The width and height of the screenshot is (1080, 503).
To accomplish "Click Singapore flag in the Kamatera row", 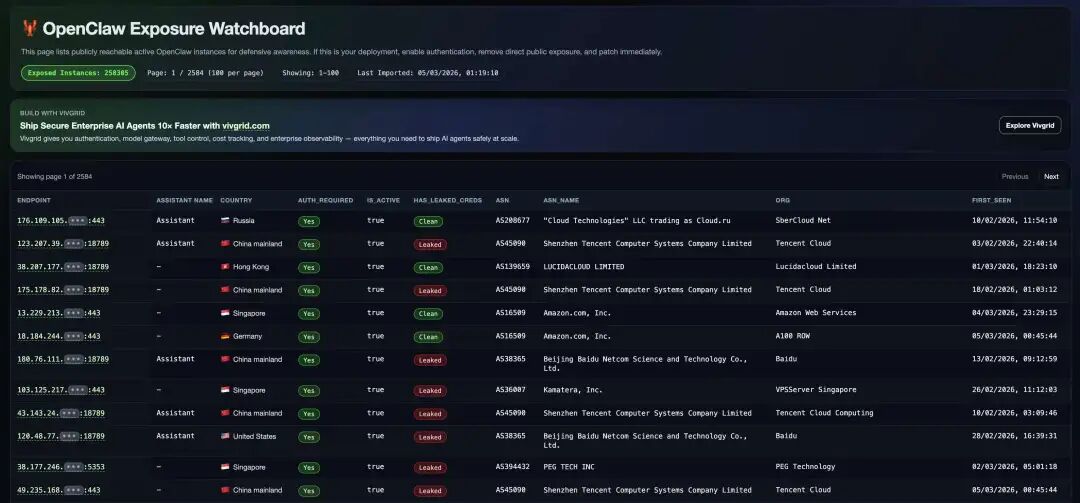I will 225,390.
